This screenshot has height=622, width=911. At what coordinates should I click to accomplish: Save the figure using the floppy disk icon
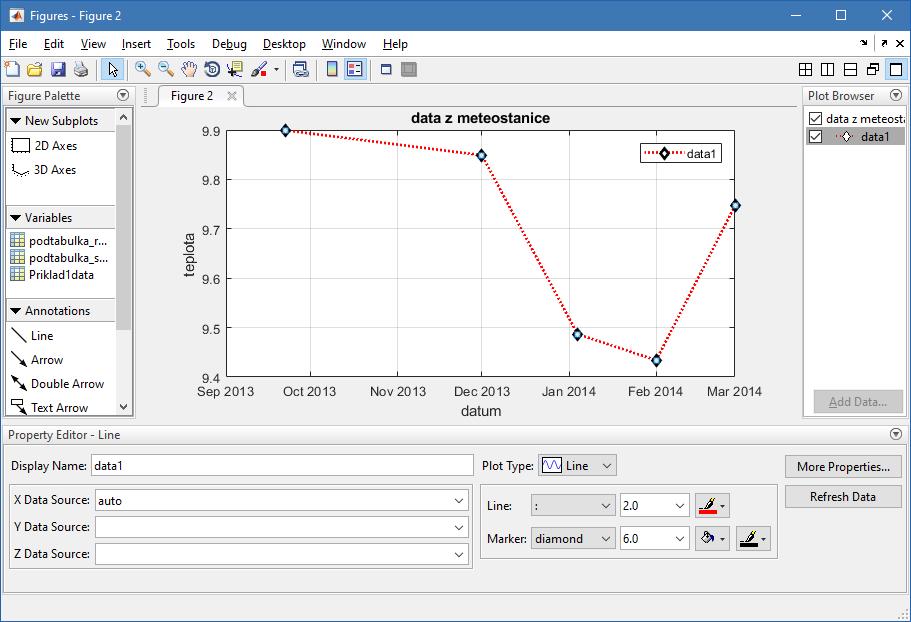coord(58,70)
